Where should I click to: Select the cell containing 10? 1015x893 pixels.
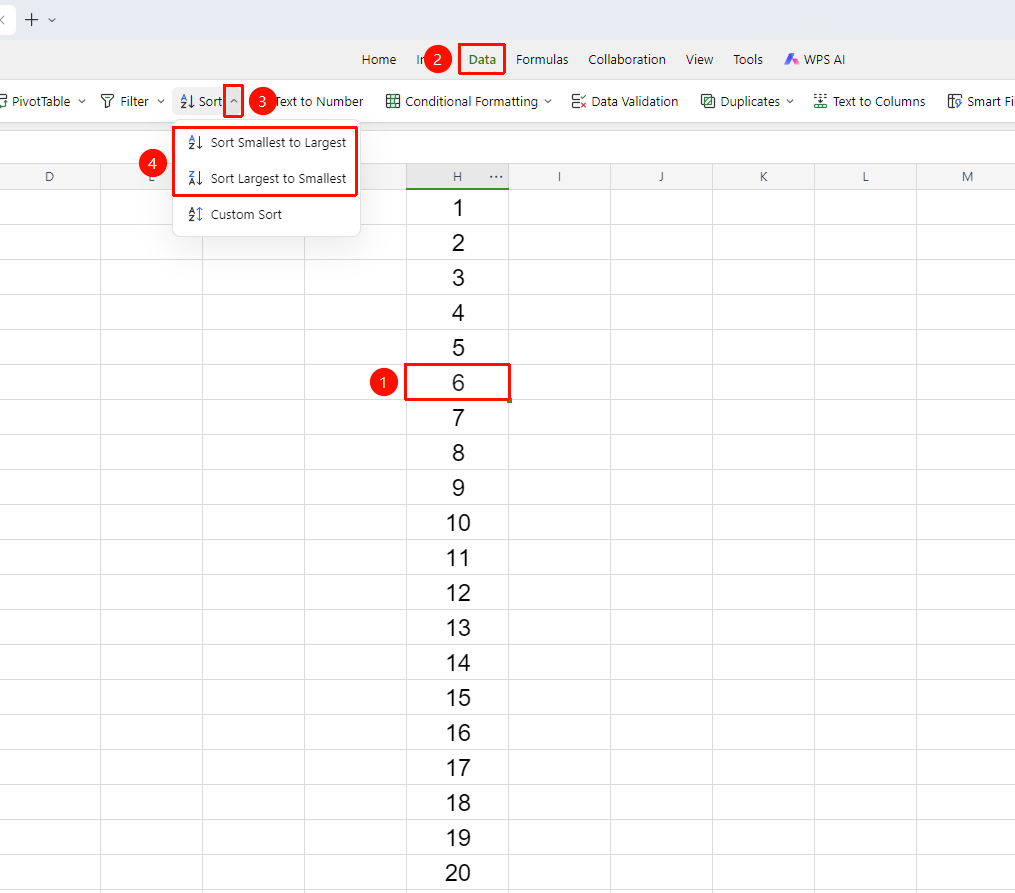coord(458,522)
